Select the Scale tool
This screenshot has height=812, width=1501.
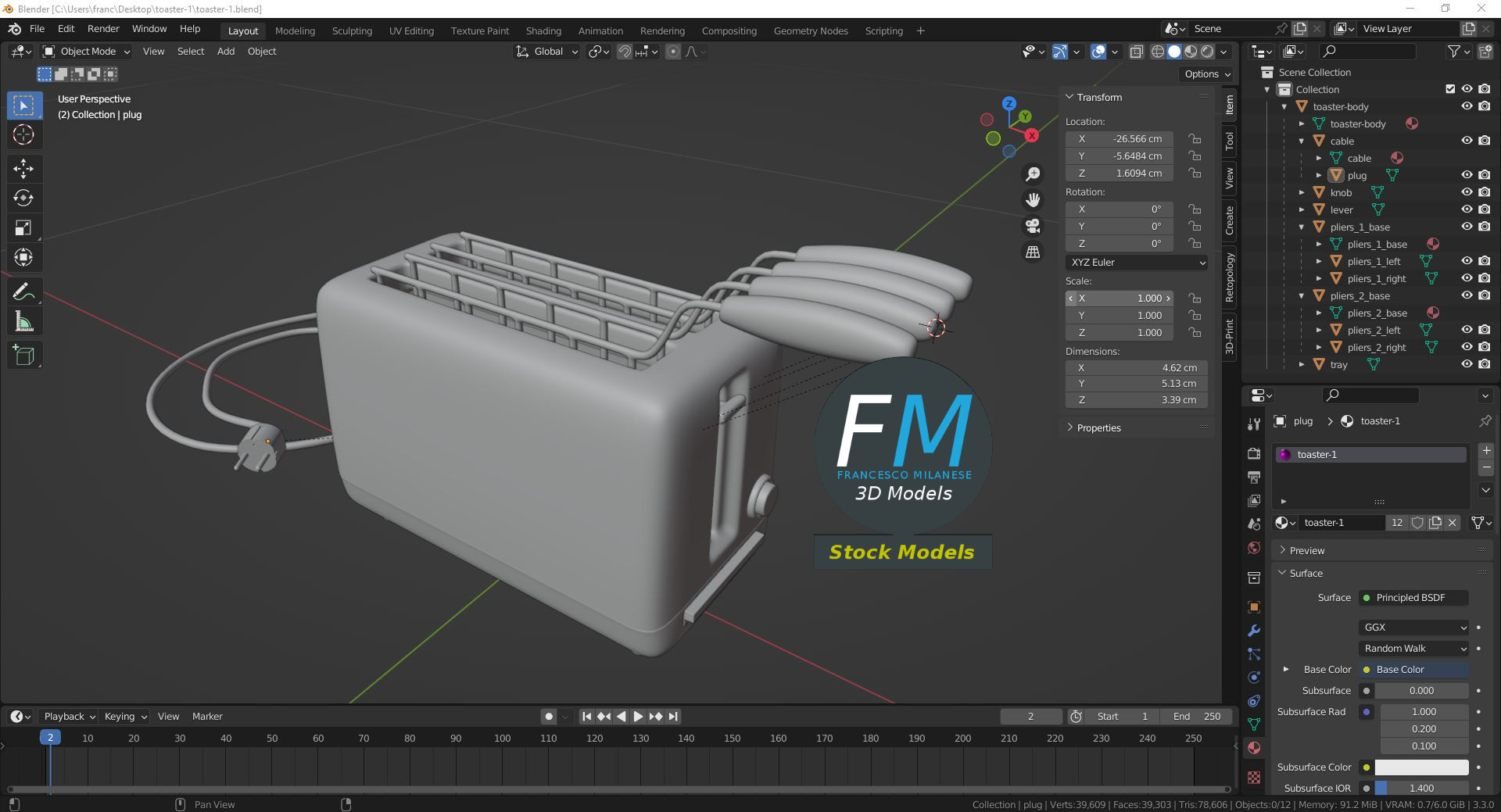click(x=23, y=228)
